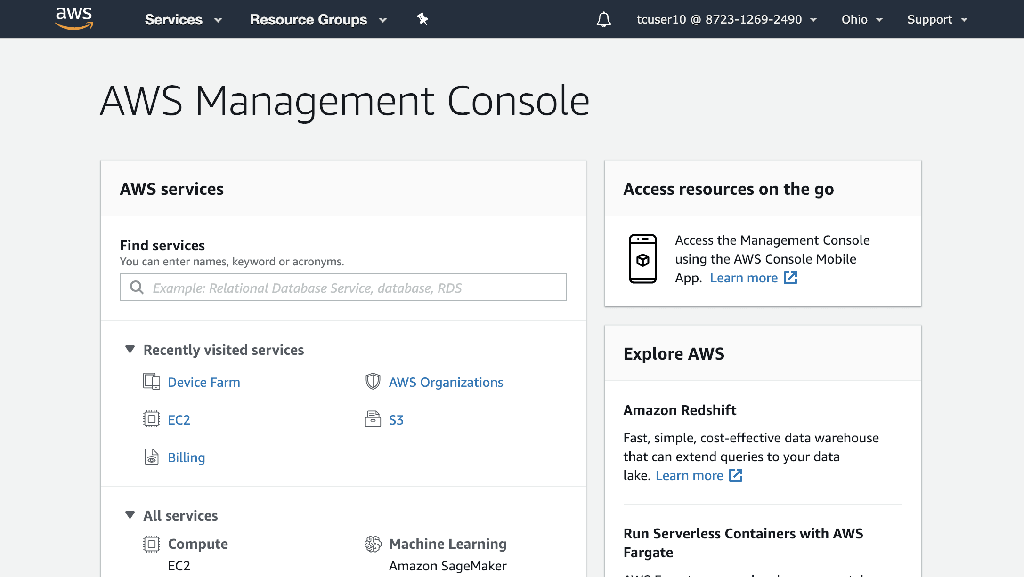Open the S3 link

(396, 420)
